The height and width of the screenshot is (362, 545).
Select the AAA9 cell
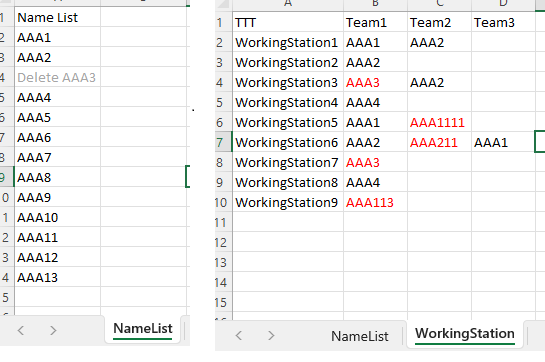click(x=57, y=197)
